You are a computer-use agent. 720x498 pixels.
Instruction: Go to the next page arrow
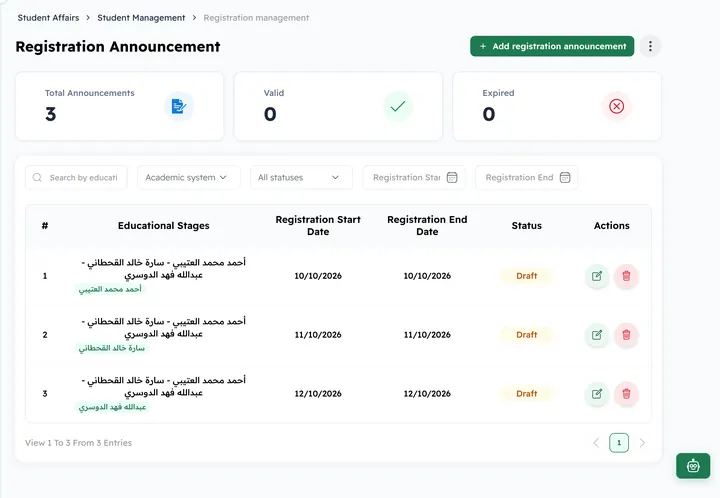[642, 443]
